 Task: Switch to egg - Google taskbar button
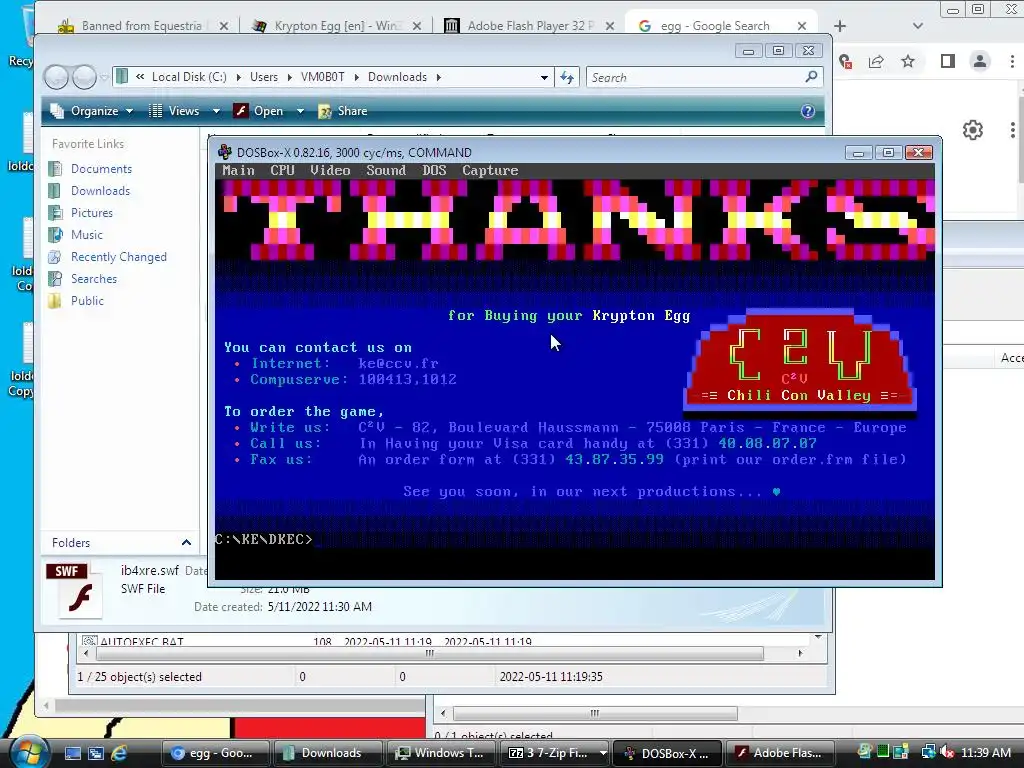click(x=216, y=753)
